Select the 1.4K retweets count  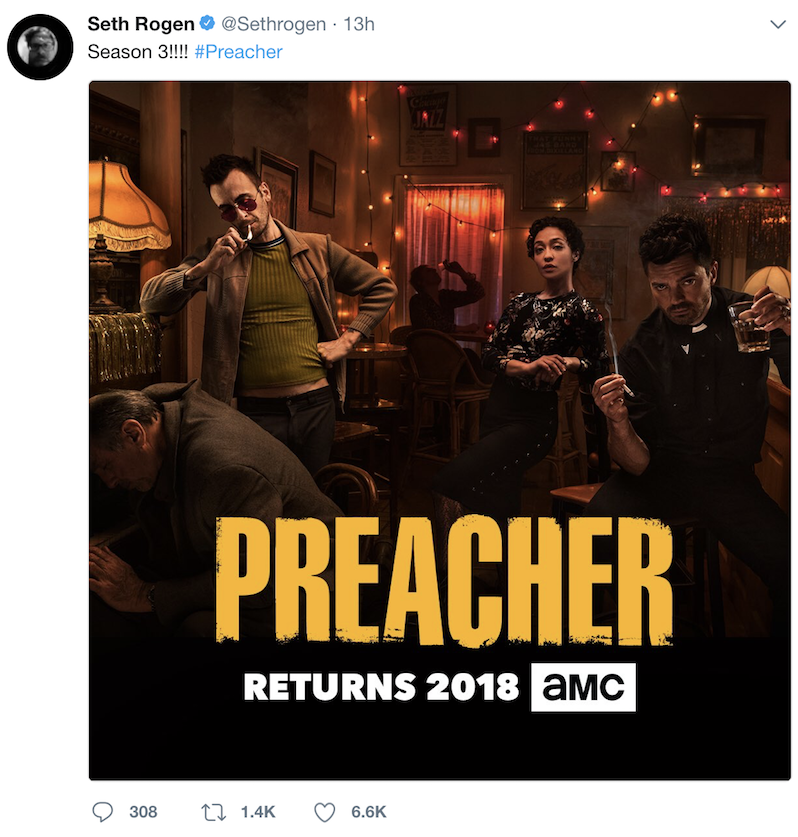coord(258,812)
